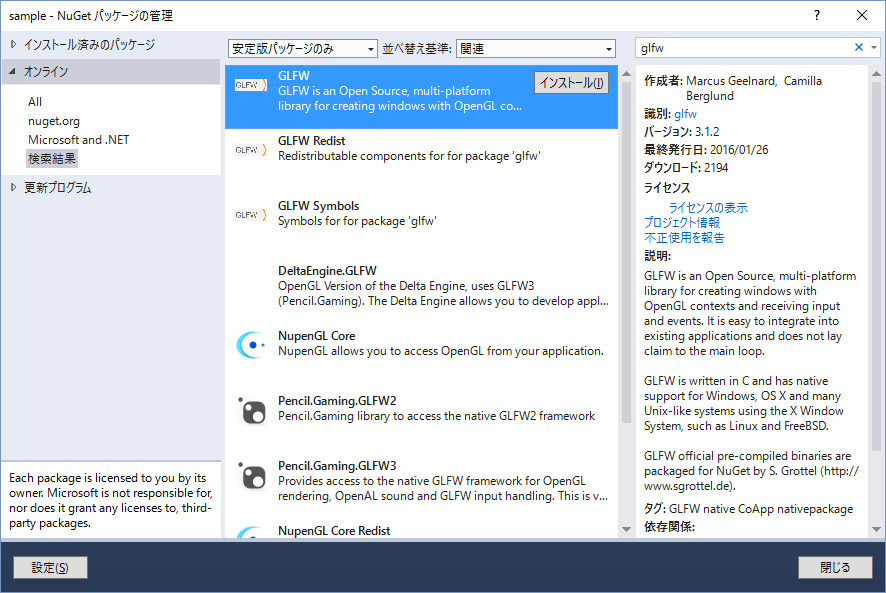This screenshot has width=886, height=593.
Task: Click the 閉じる close button
Action: (835, 568)
